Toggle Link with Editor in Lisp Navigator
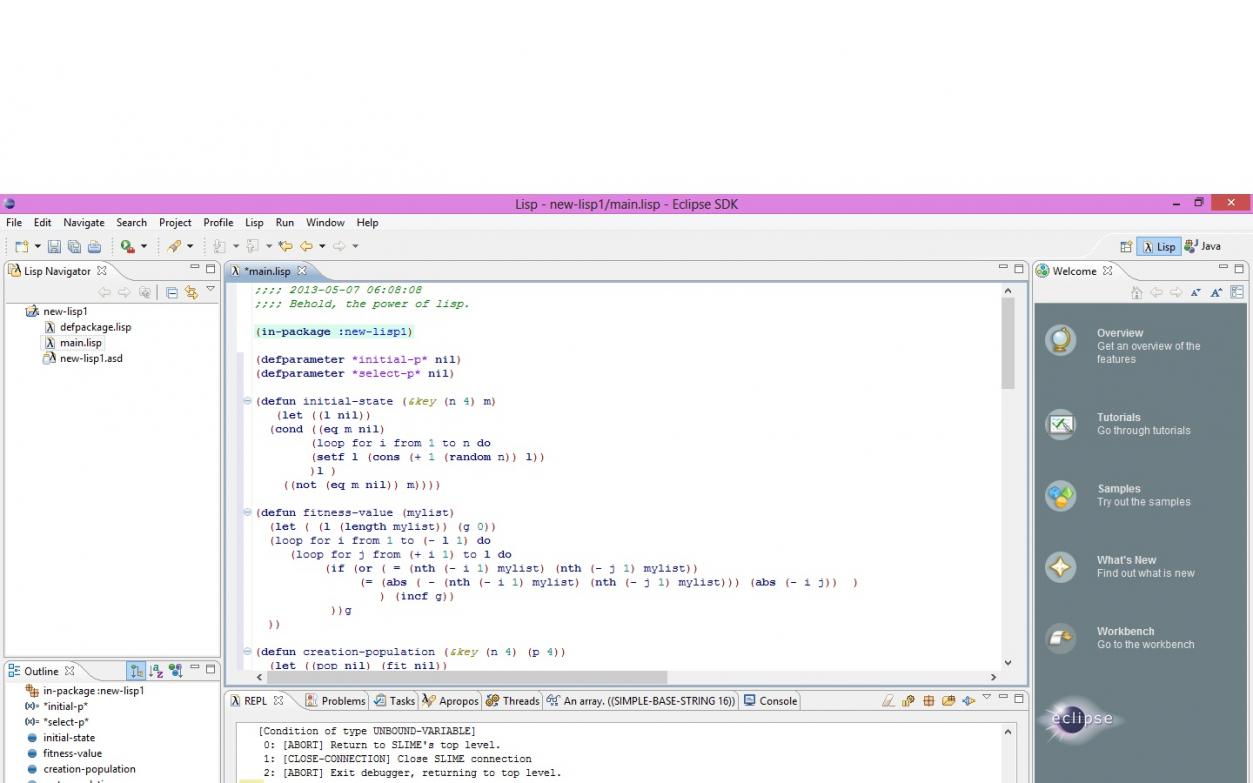 [x=191, y=293]
